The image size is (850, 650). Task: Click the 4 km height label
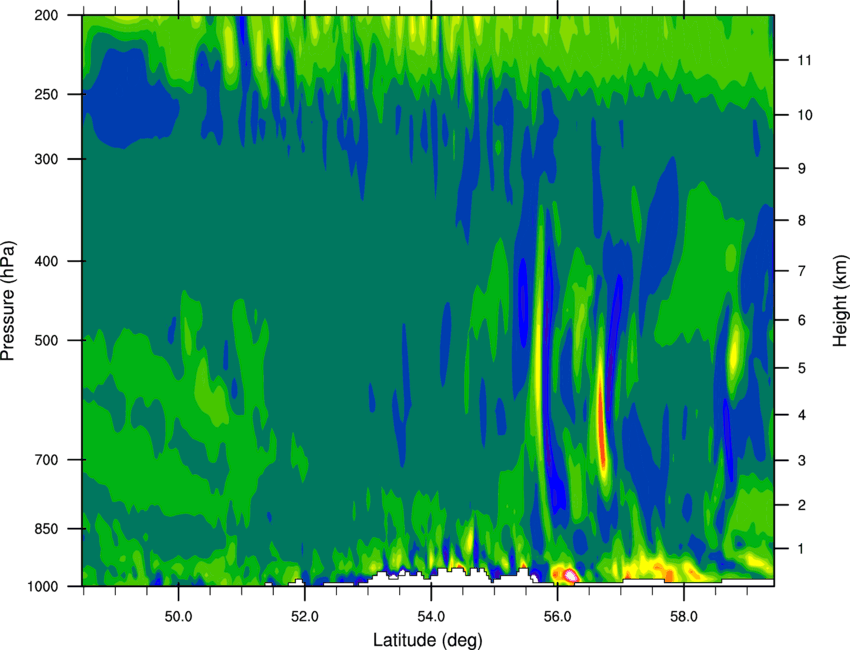(801, 415)
